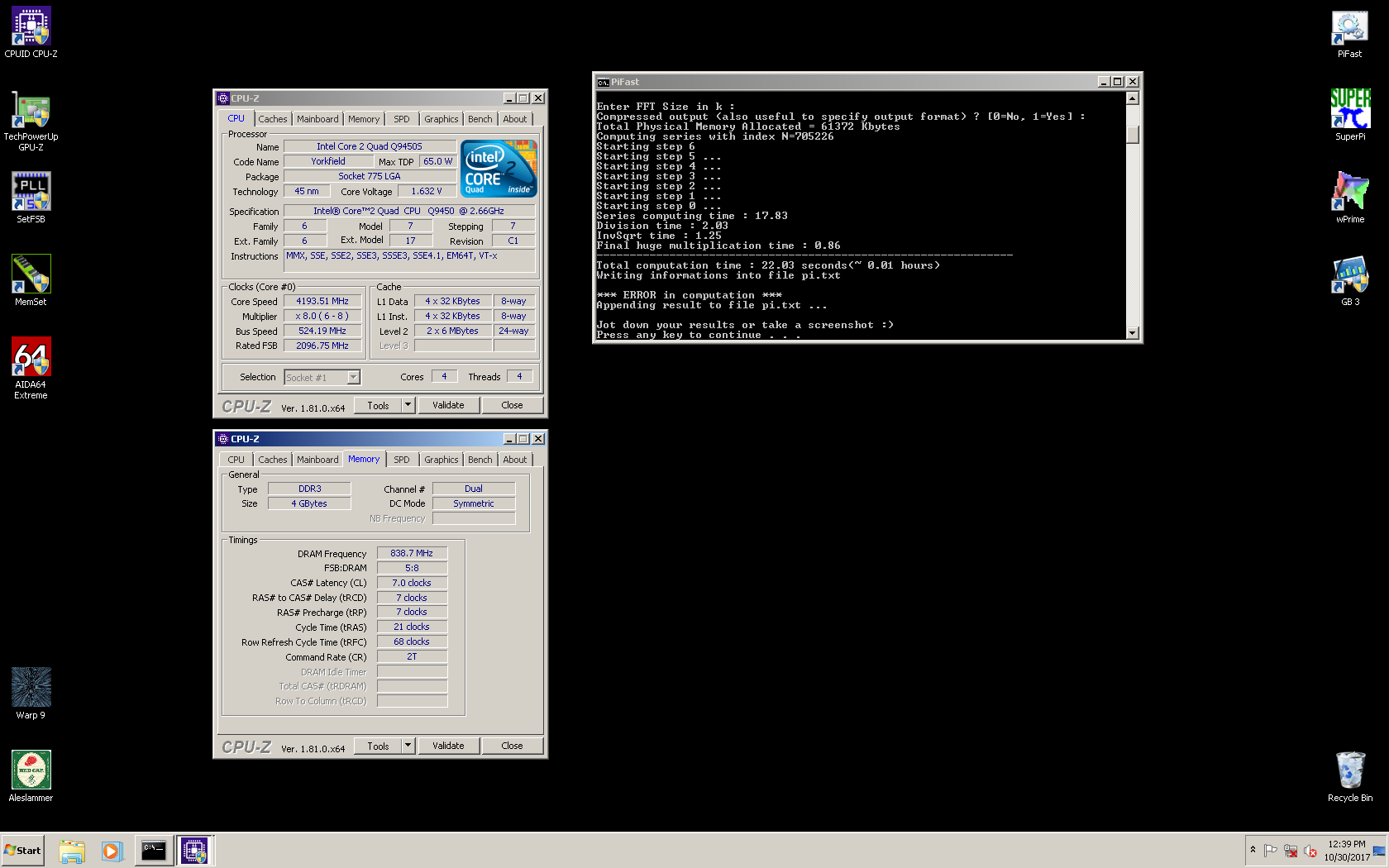
Task: Open Windows Media Player from taskbar
Action: 112,851
